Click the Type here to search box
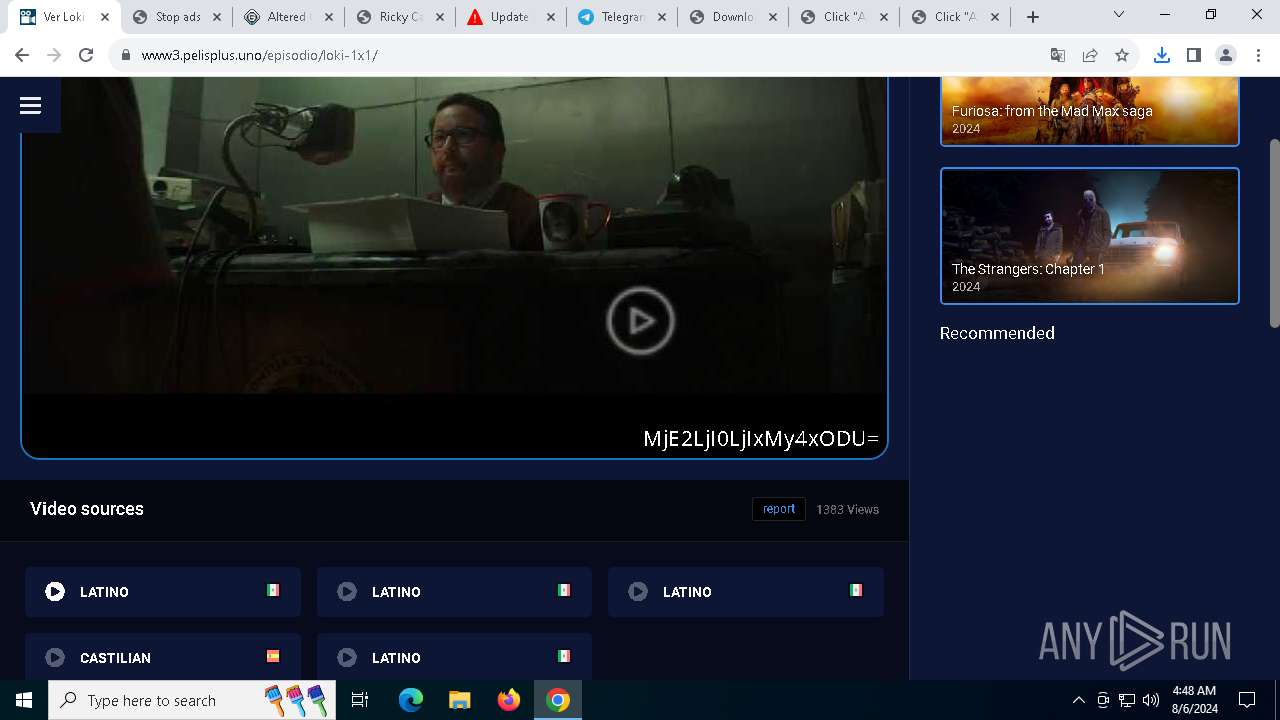The width and height of the screenshot is (1280, 720). 190,700
